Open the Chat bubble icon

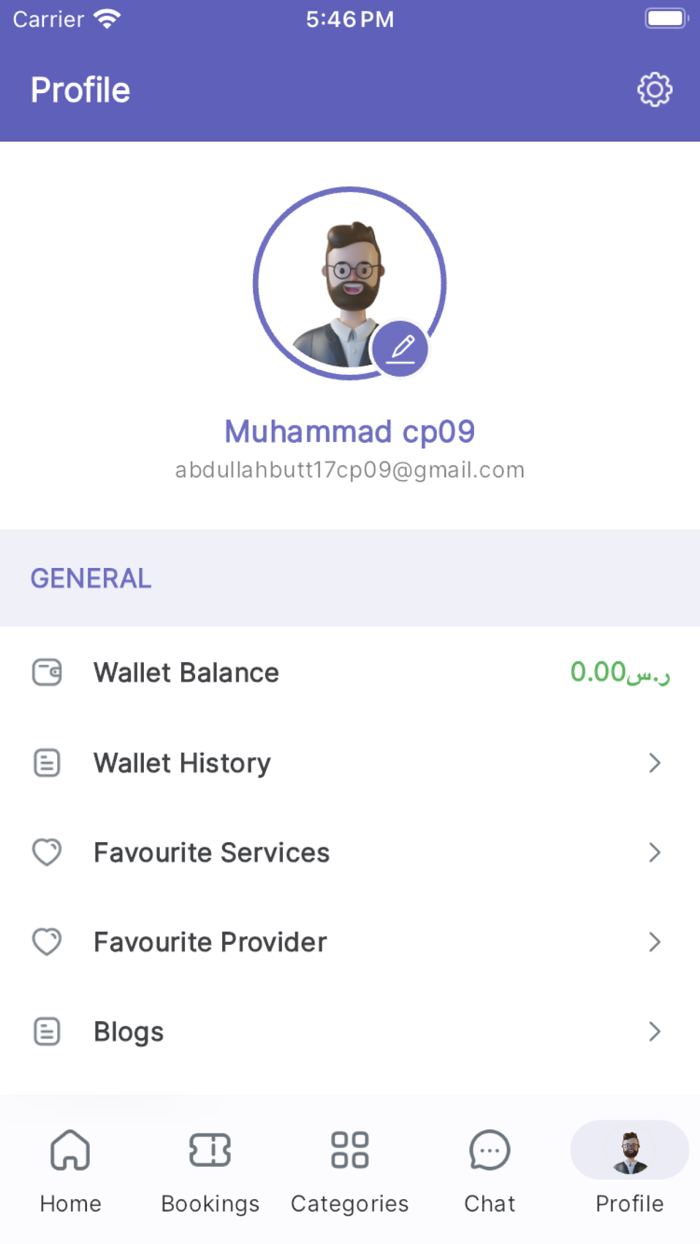(x=489, y=1151)
